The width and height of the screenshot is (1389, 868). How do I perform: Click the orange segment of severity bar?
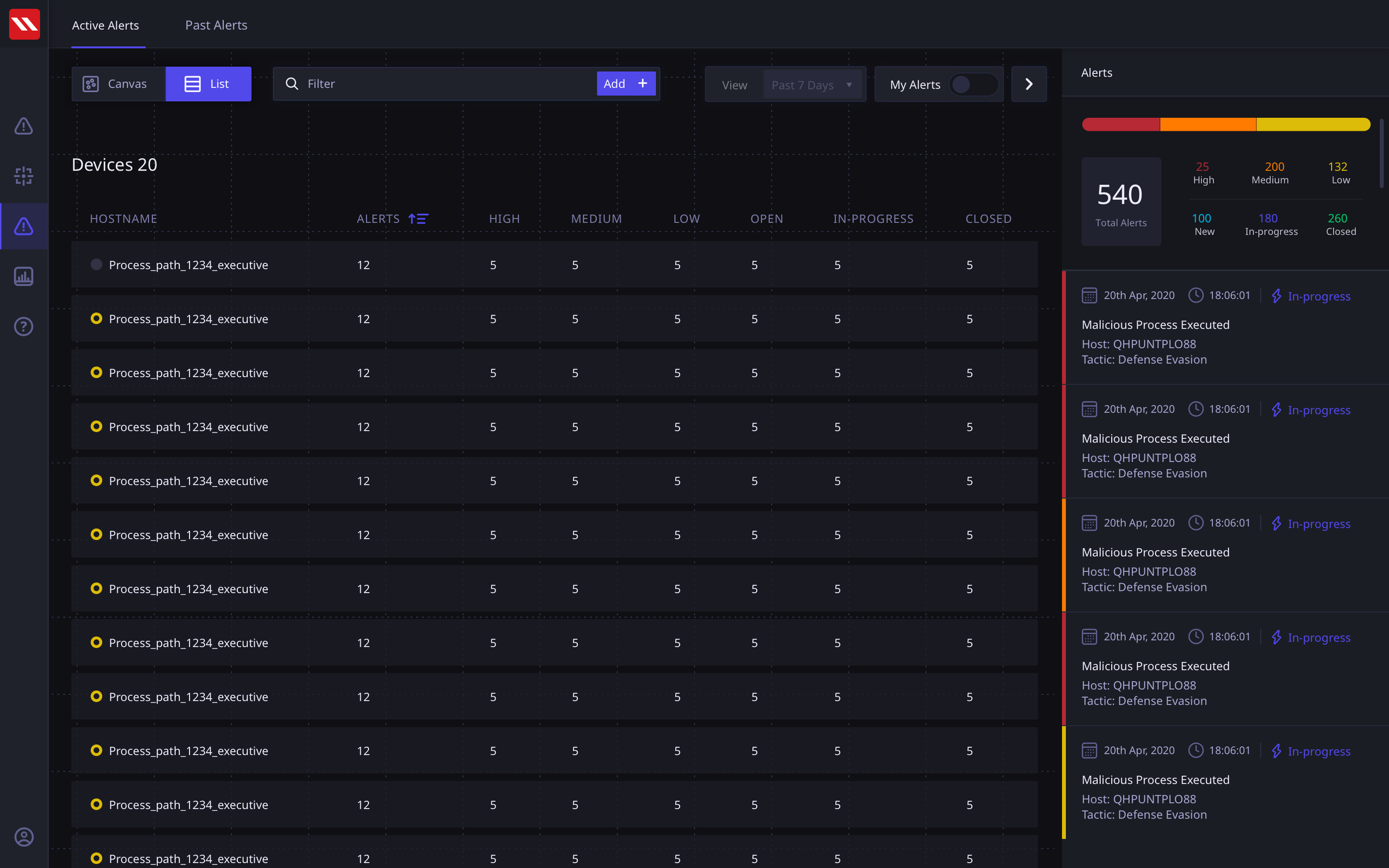click(1207, 124)
